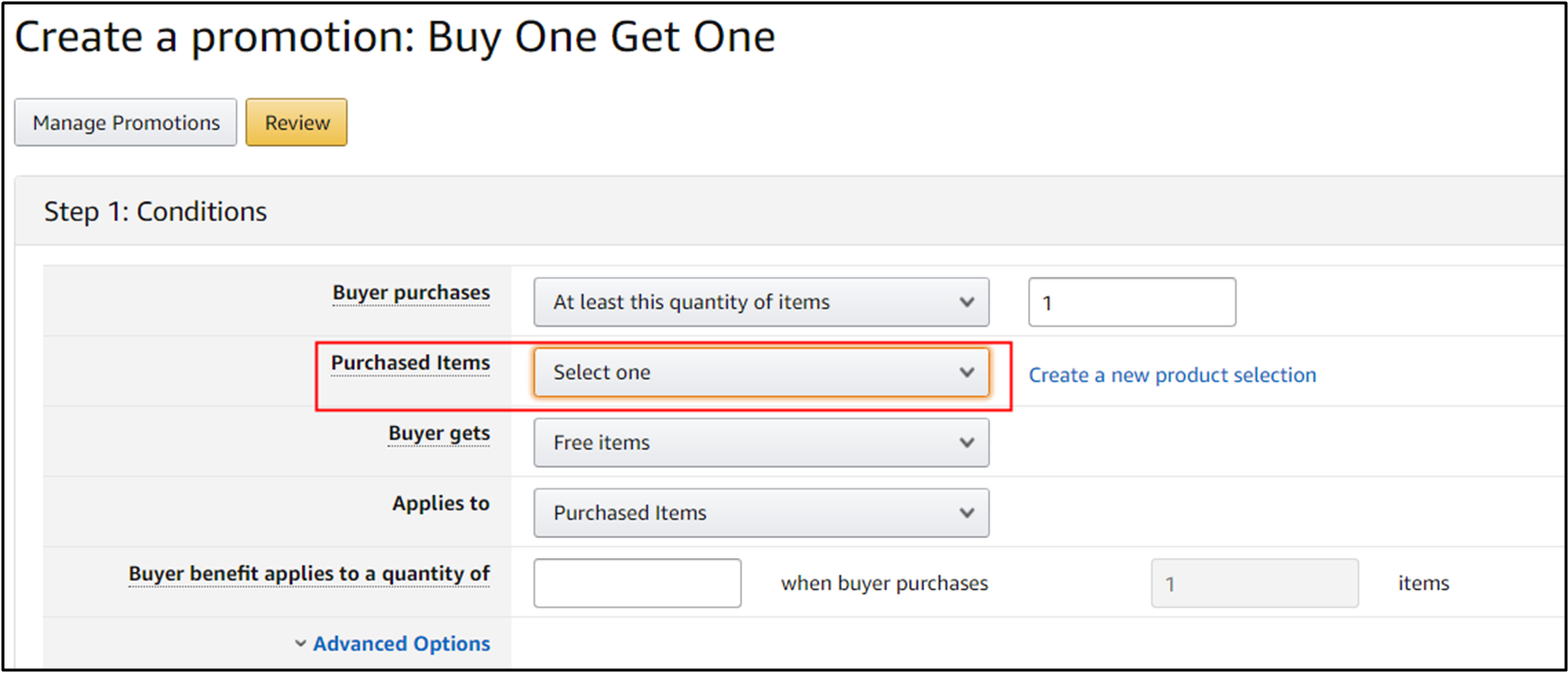Click 'Create a new product selection' link
Screen dimensions: 1568x673
pos(1172,375)
